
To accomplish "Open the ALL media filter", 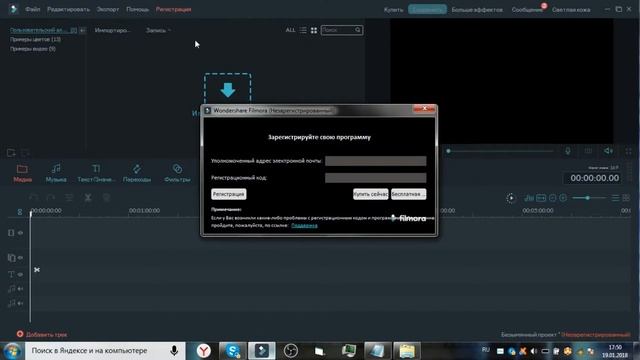I will coord(290,30).
